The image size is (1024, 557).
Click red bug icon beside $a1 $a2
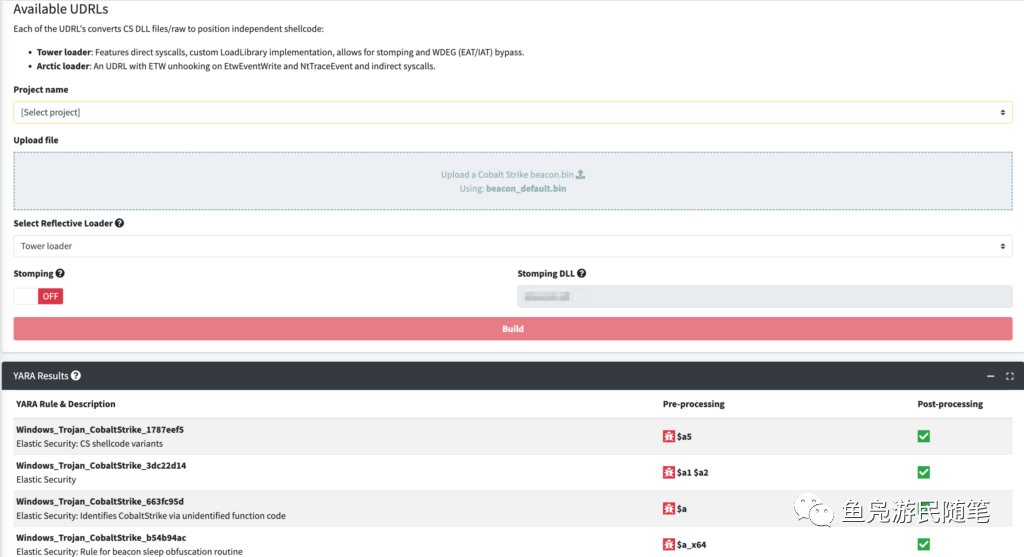(669, 472)
